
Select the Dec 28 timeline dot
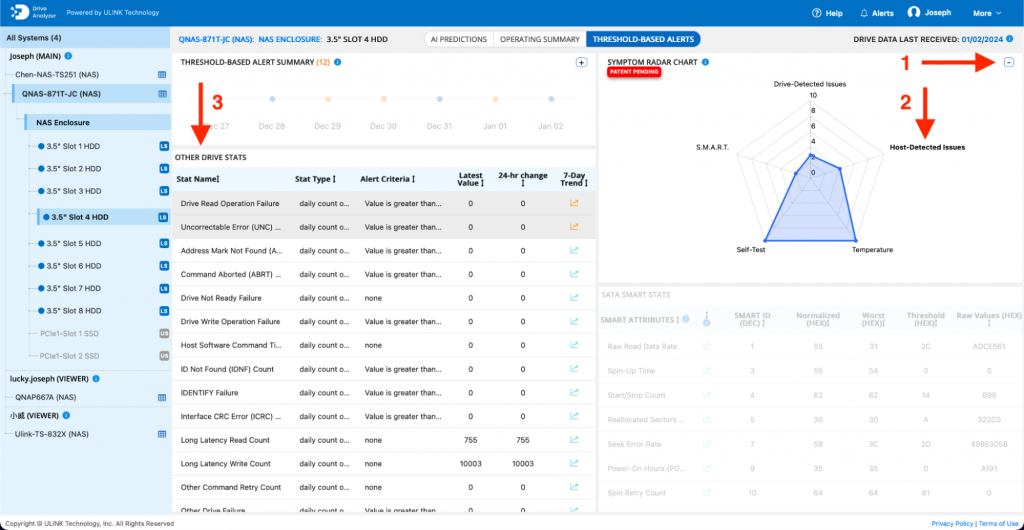pos(272,99)
